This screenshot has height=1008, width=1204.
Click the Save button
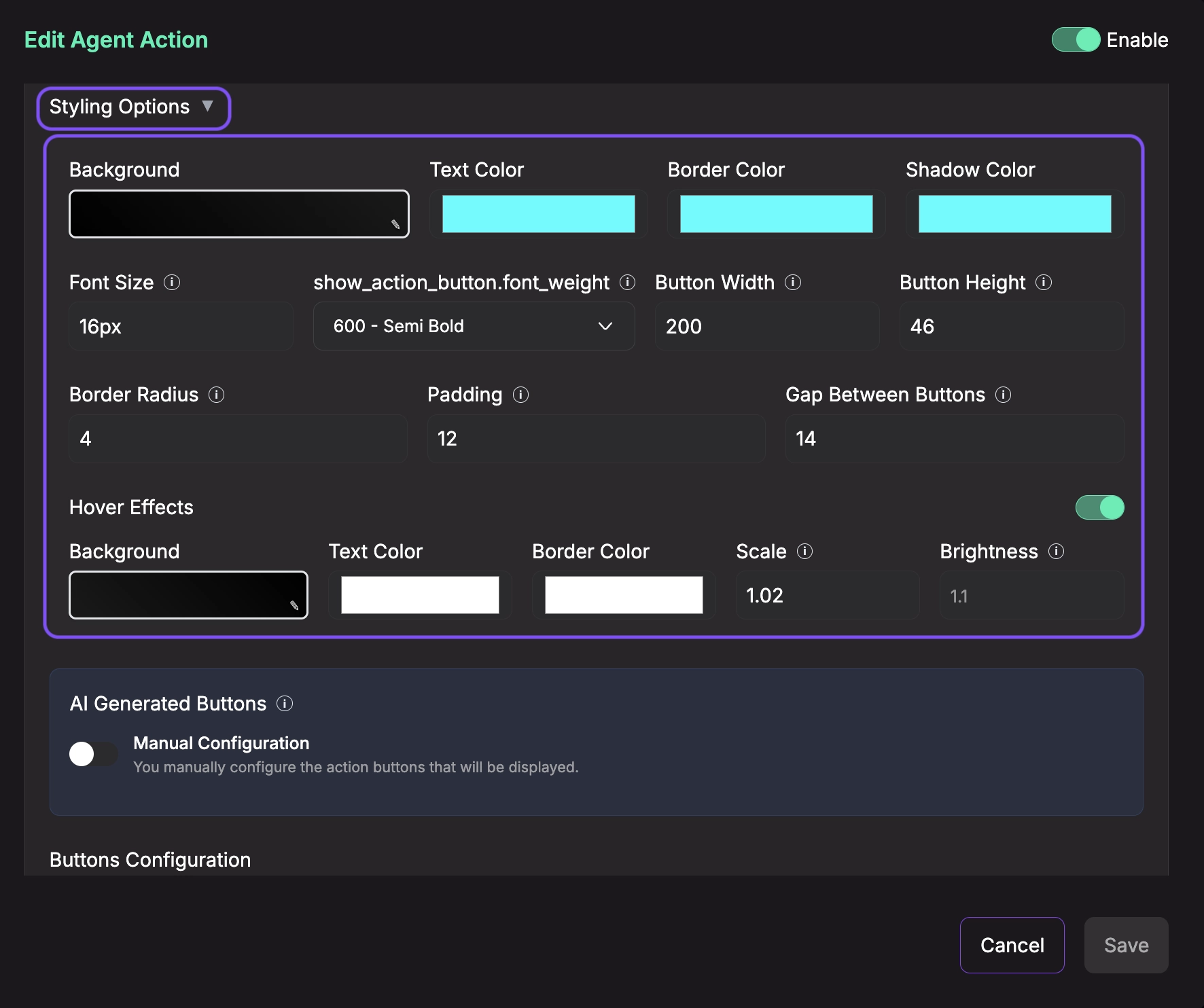[x=1126, y=945]
